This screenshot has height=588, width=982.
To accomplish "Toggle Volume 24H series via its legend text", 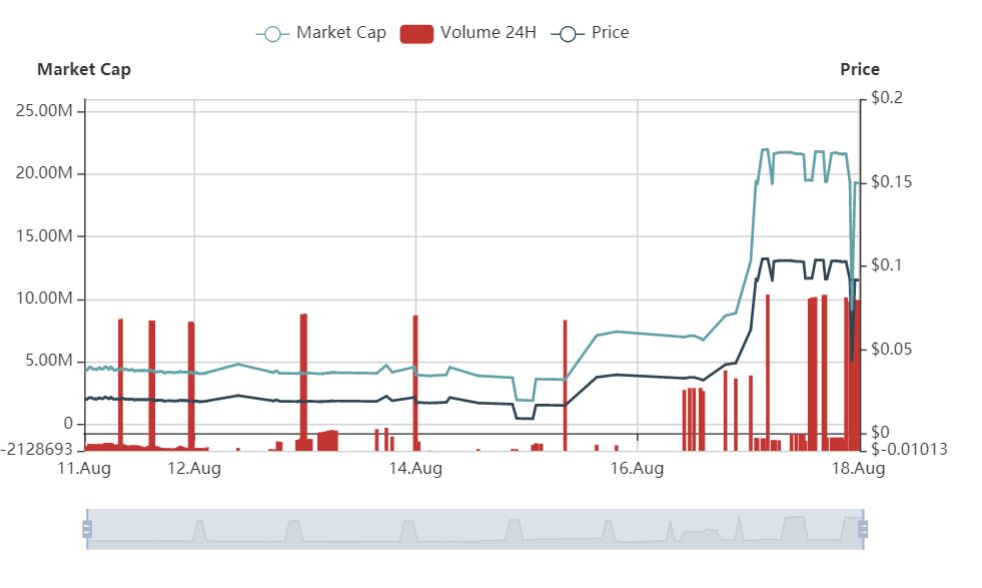I will 488,33.
